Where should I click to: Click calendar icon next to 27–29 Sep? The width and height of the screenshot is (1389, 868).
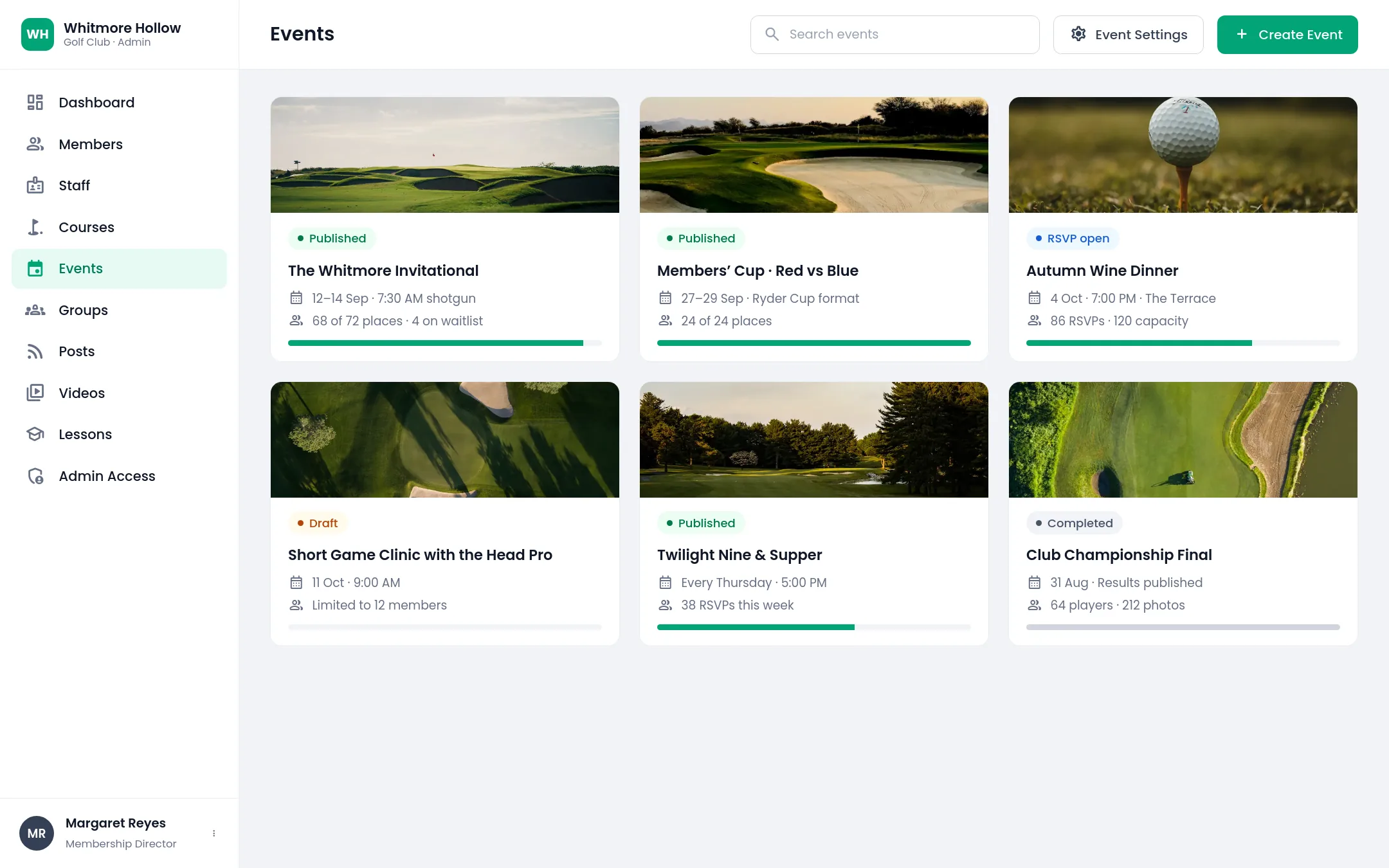click(666, 298)
